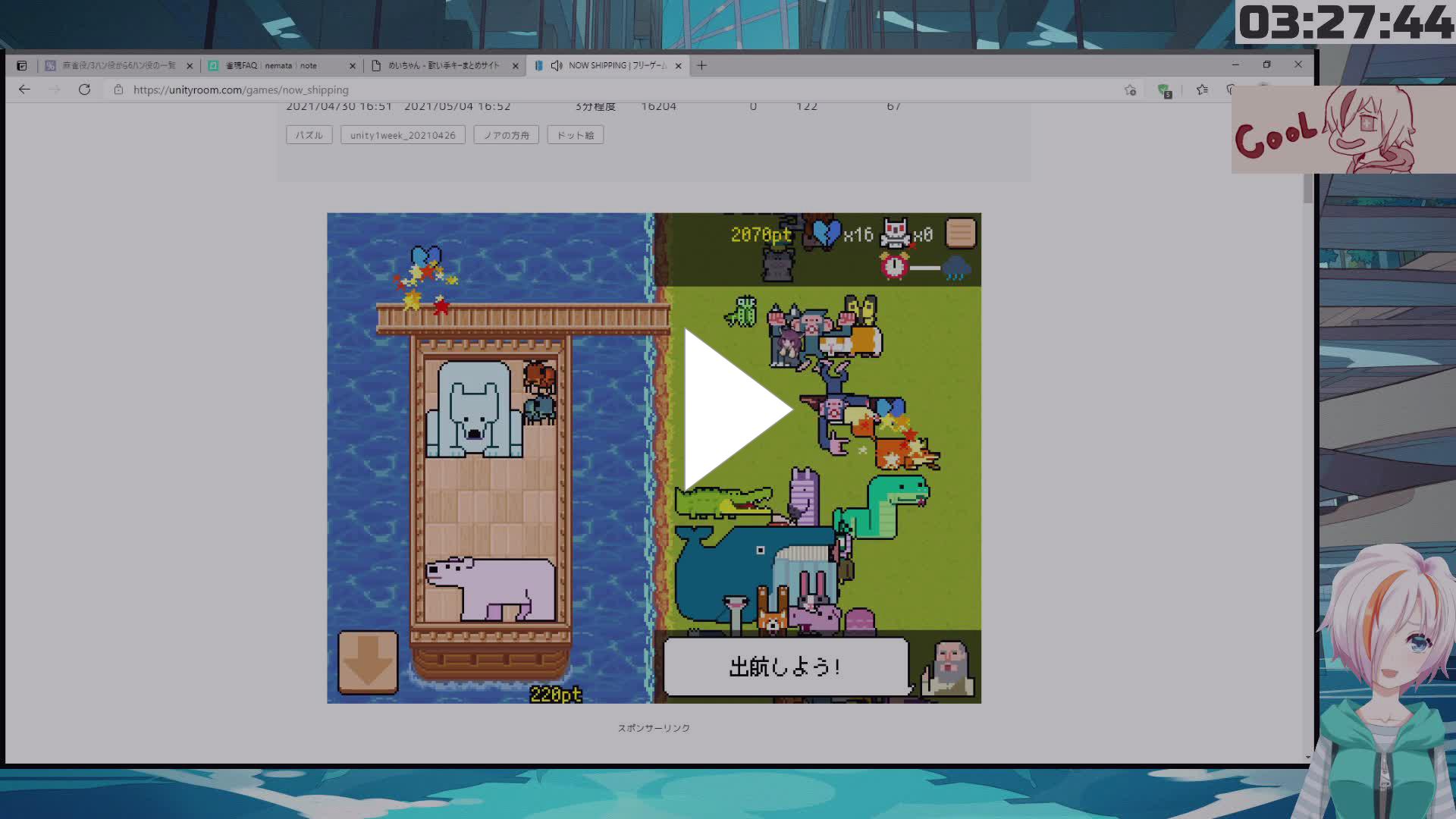Click the browser back navigation arrow

click(x=24, y=89)
